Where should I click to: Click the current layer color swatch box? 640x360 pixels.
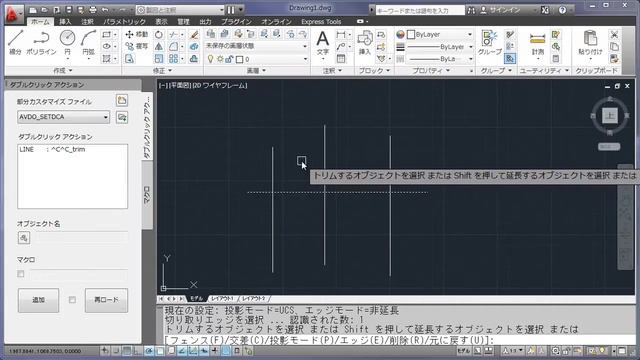pos(239,60)
